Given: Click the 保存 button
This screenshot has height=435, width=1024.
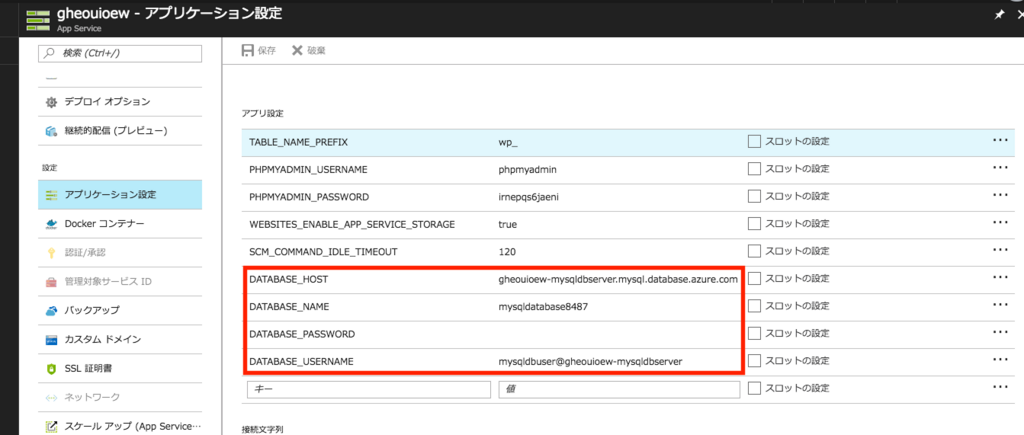Looking at the screenshot, I should click(x=259, y=50).
